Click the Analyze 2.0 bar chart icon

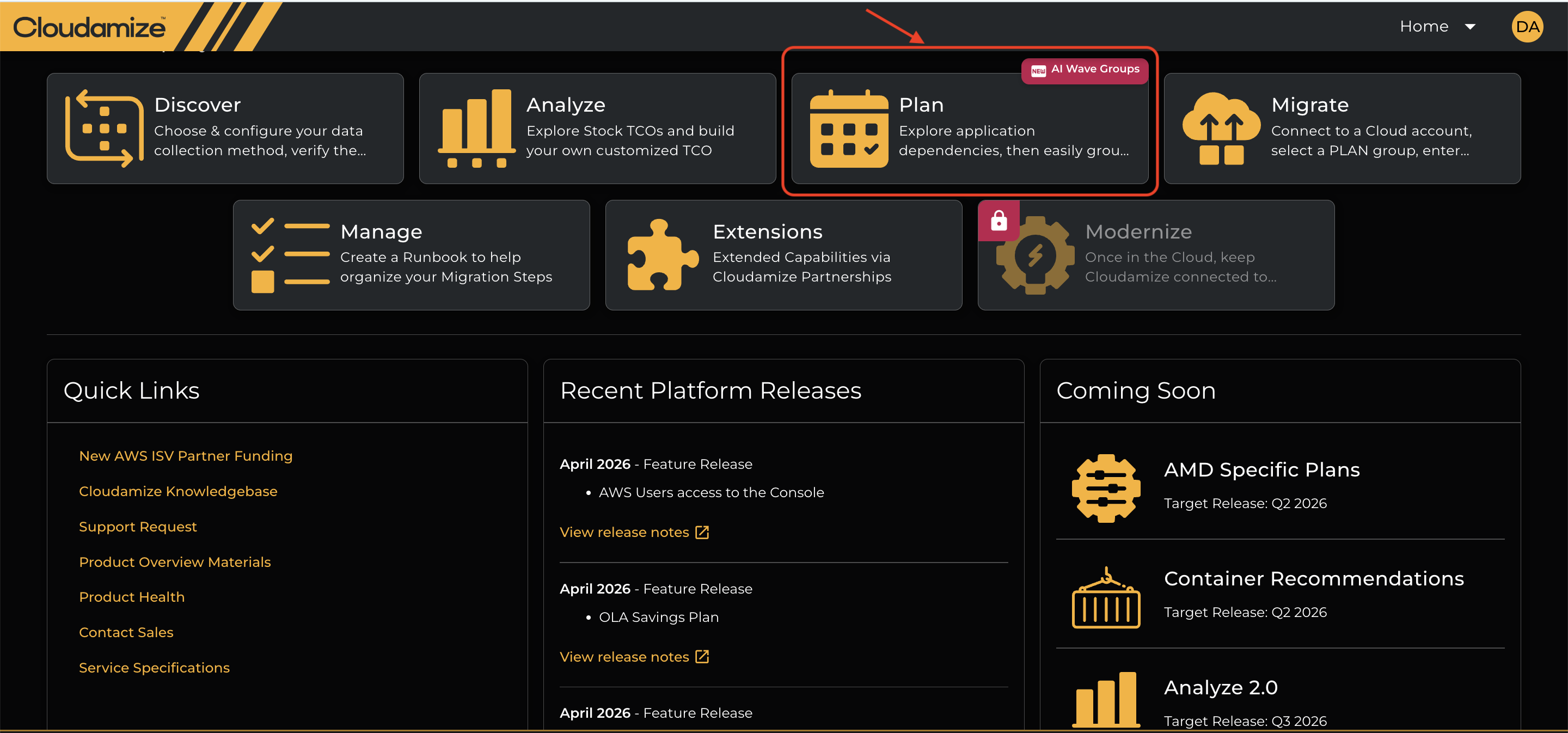tap(1106, 700)
